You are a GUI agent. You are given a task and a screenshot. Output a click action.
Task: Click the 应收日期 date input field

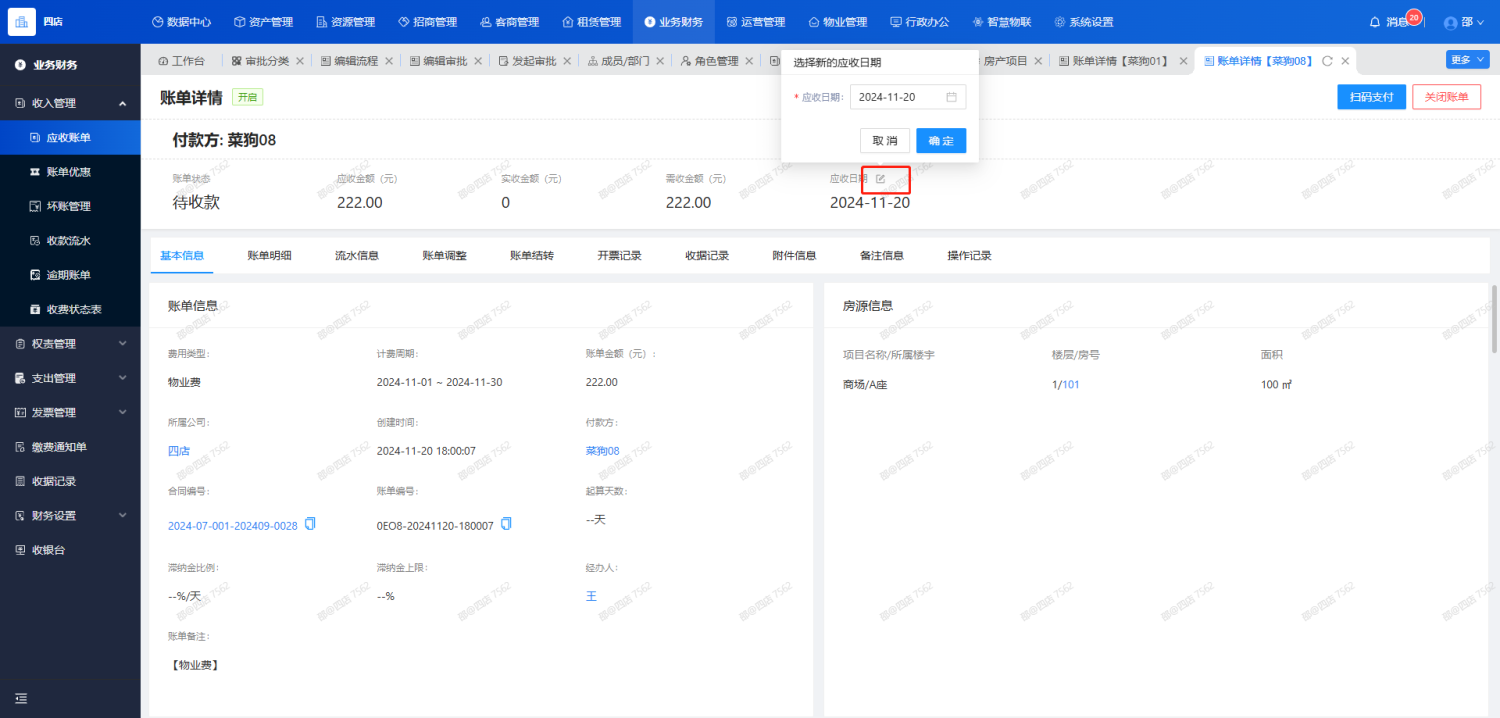click(x=908, y=97)
